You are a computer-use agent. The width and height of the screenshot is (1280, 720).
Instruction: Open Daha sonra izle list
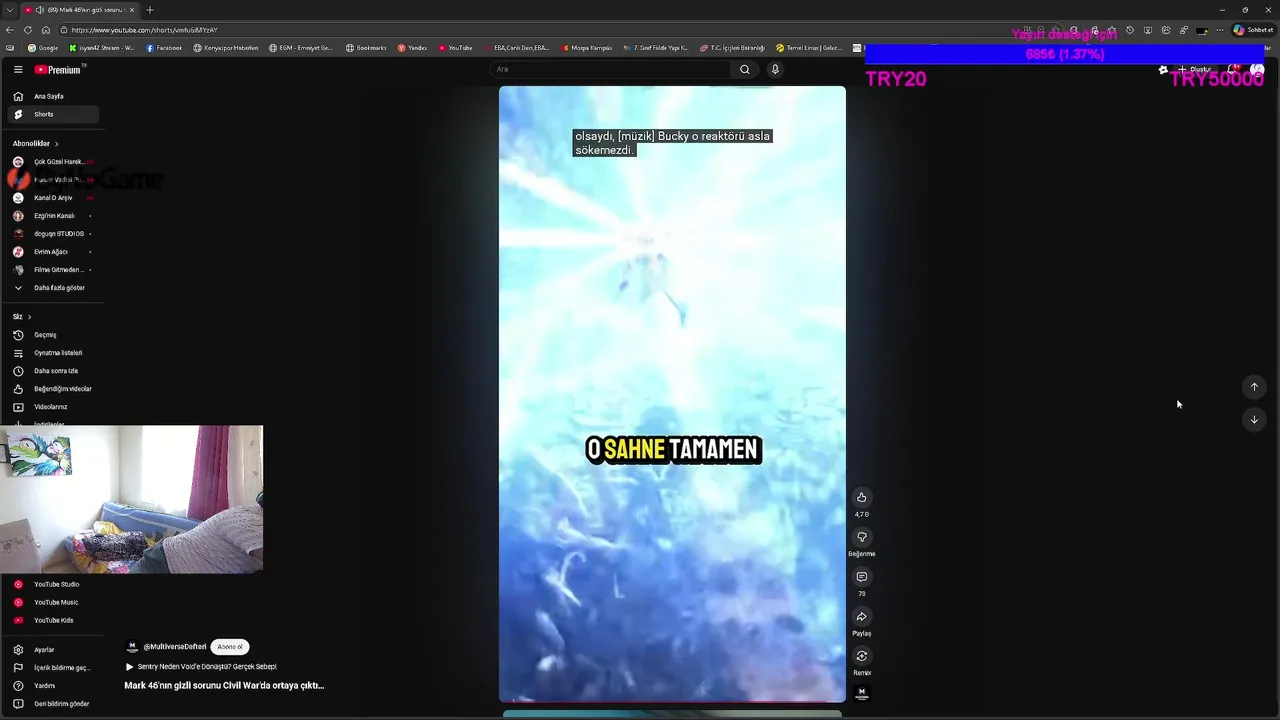pos(52,370)
